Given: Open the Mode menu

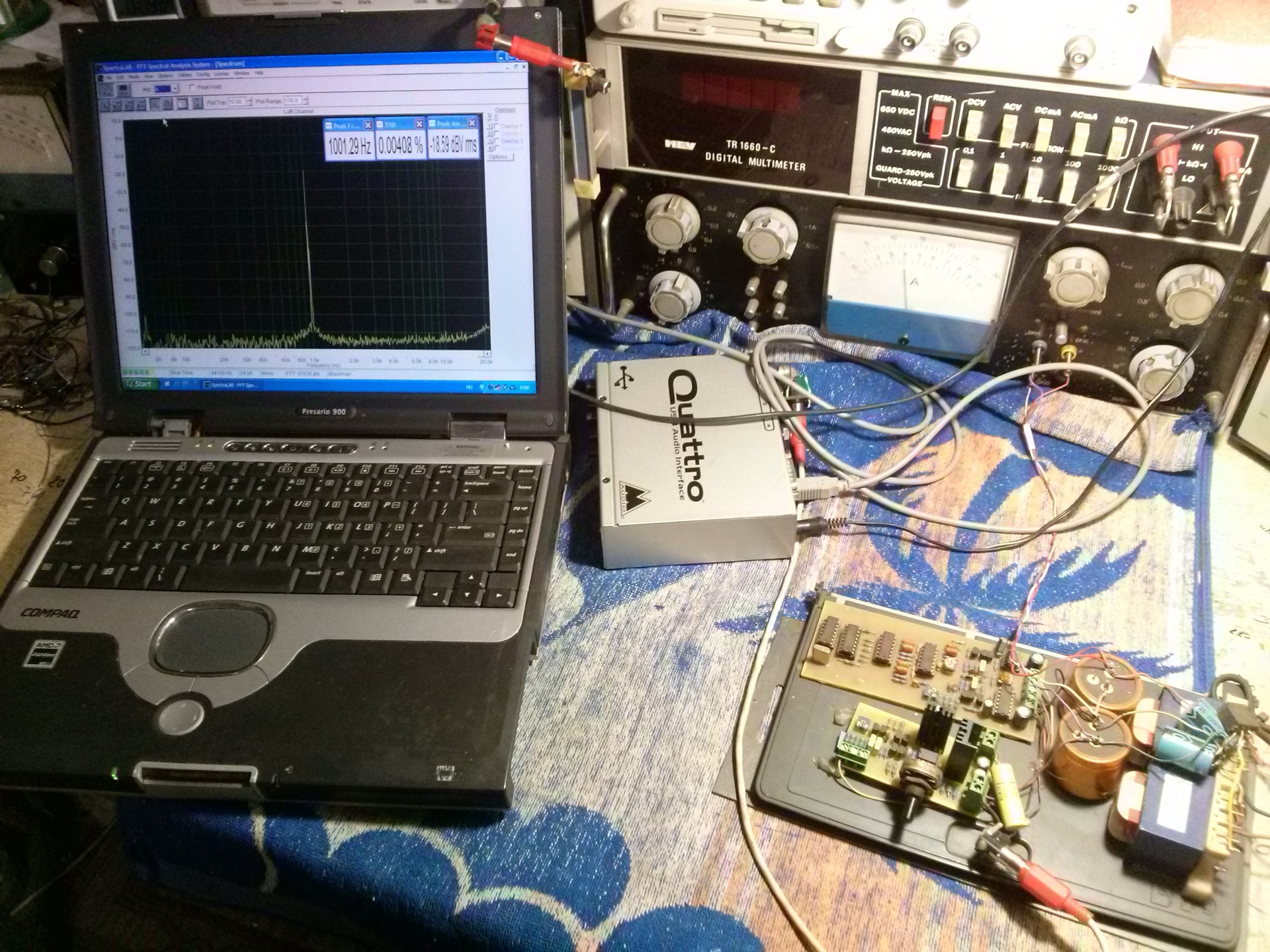Looking at the screenshot, I should (134, 77).
